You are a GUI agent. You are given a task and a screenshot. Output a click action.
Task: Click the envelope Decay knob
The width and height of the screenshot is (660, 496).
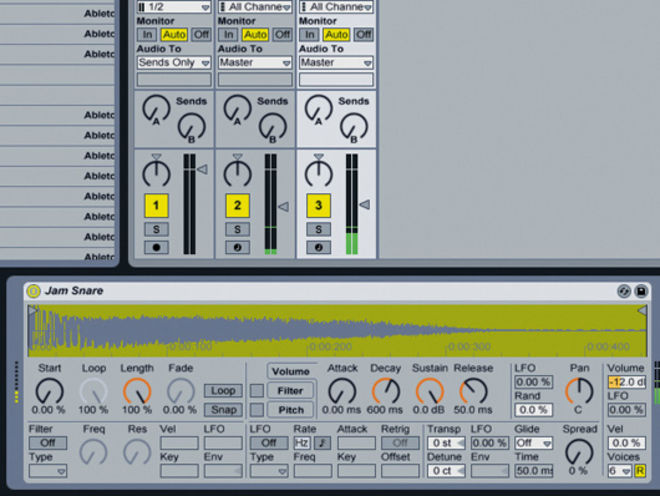(386, 391)
